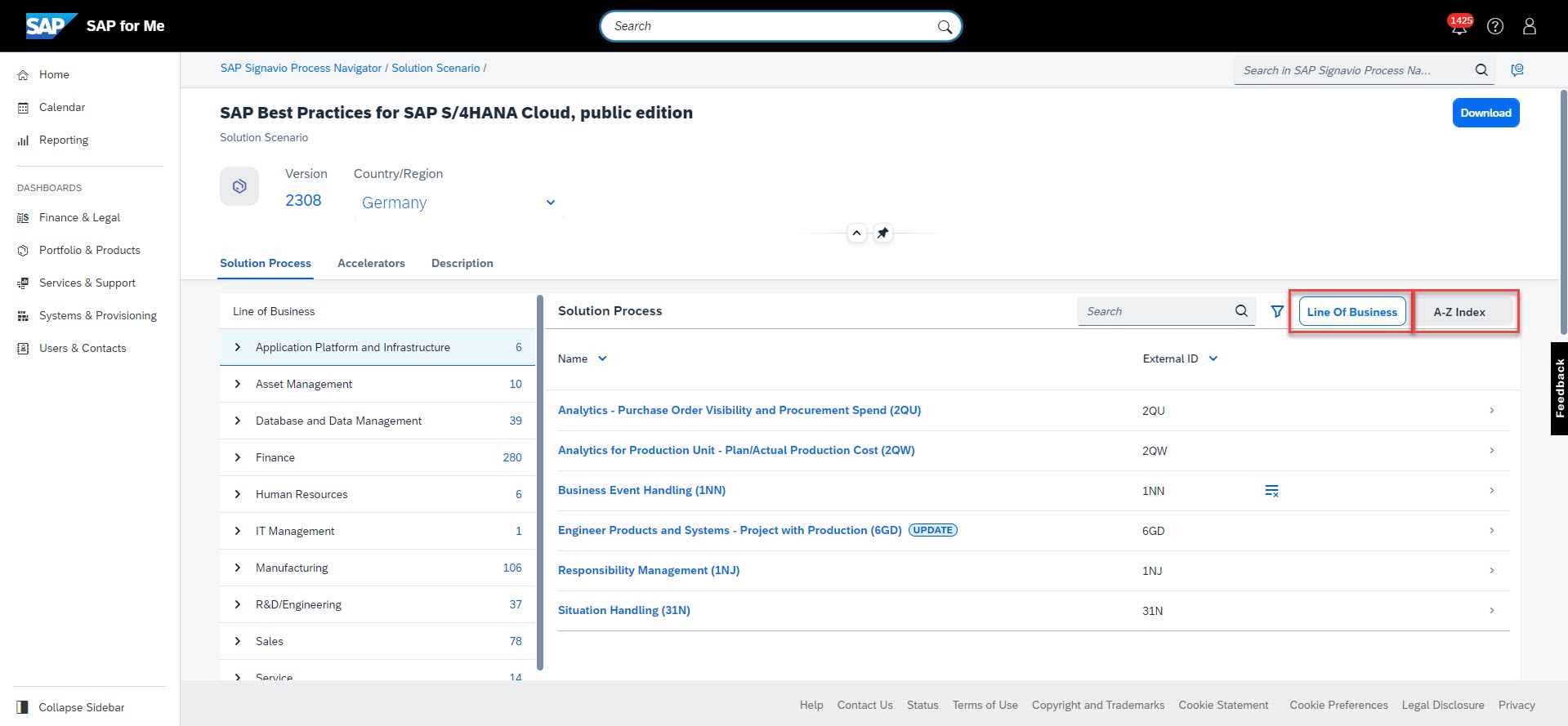The image size is (1568, 726).
Task: Switch view to A-Z Index
Action: pos(1459,312)
